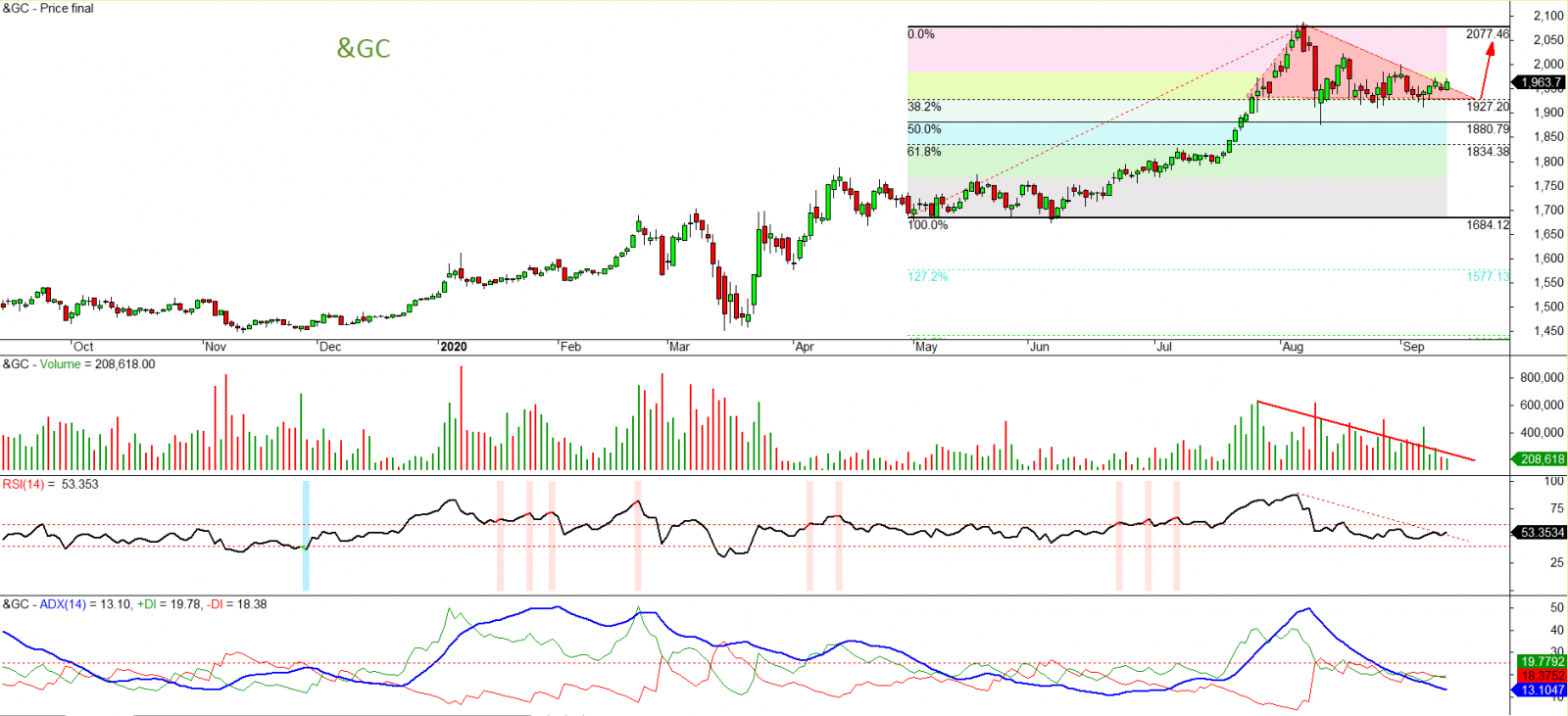The height and width of the screenshot is (716, 1568).
Task: Click the 1,700 price axis label
Action: [x=1548, y=211]
